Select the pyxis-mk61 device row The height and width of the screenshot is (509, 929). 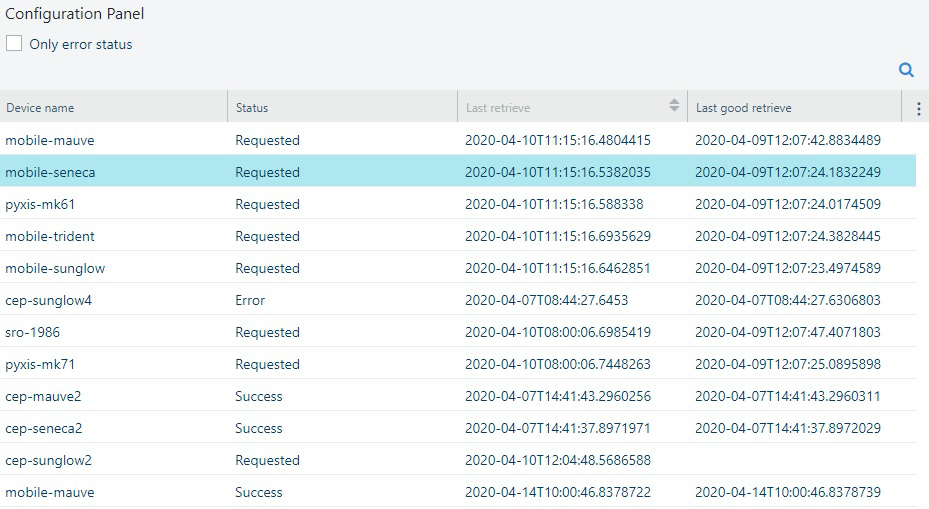click(40, 204)
